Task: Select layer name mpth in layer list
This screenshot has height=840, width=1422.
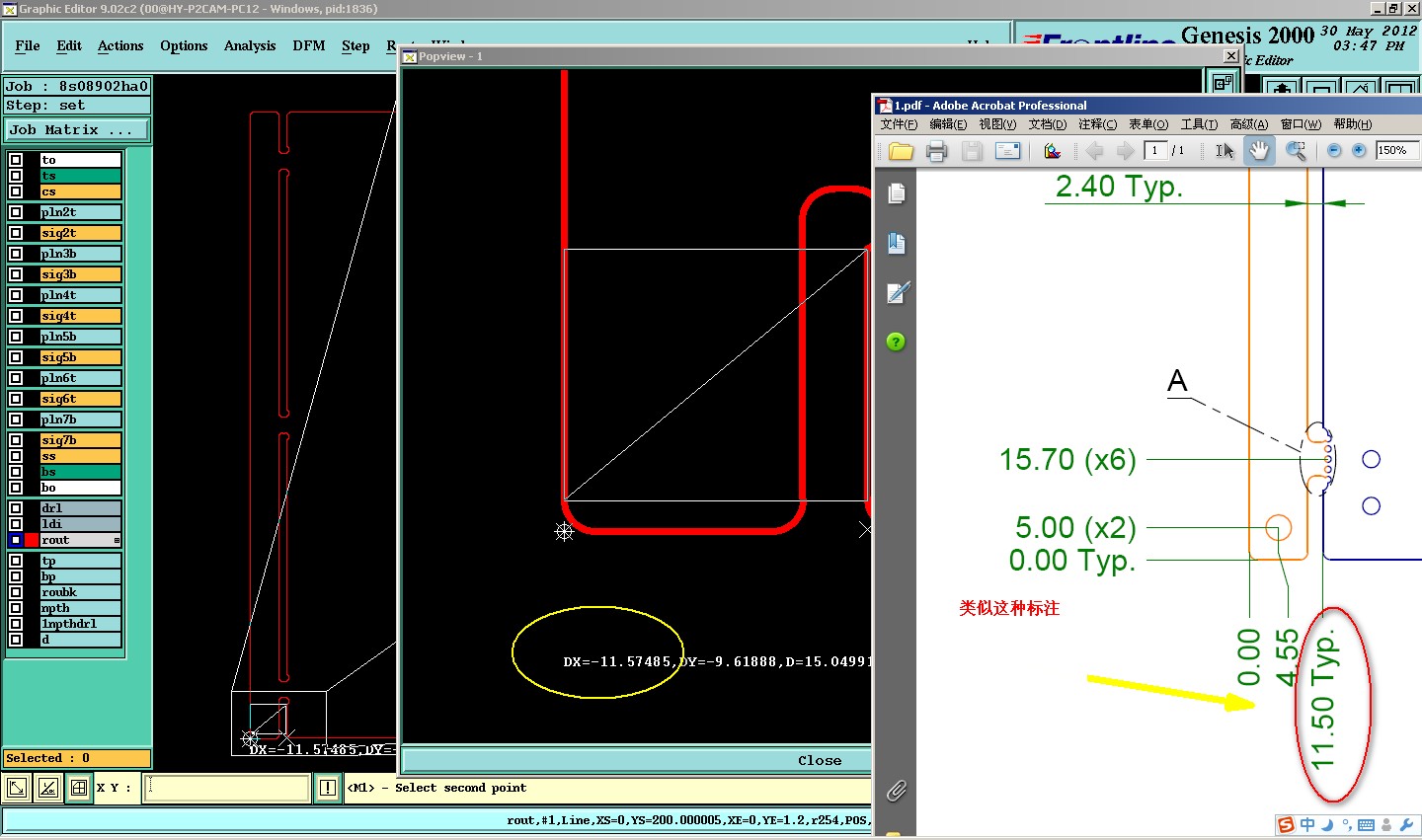Action: click(x=80, y=608)
